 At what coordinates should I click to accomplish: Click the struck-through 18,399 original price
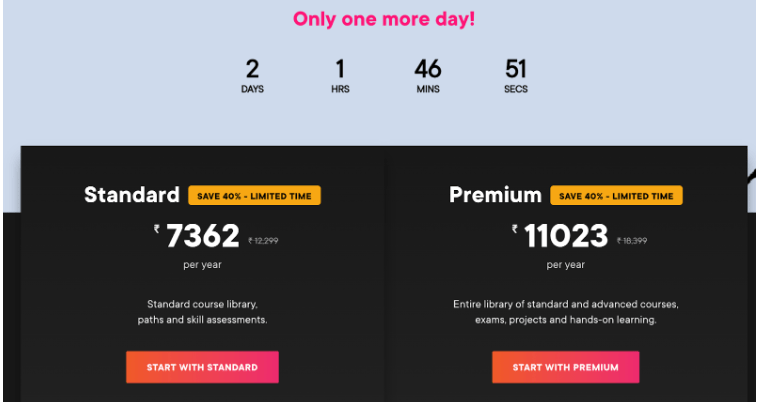(631, 240)
